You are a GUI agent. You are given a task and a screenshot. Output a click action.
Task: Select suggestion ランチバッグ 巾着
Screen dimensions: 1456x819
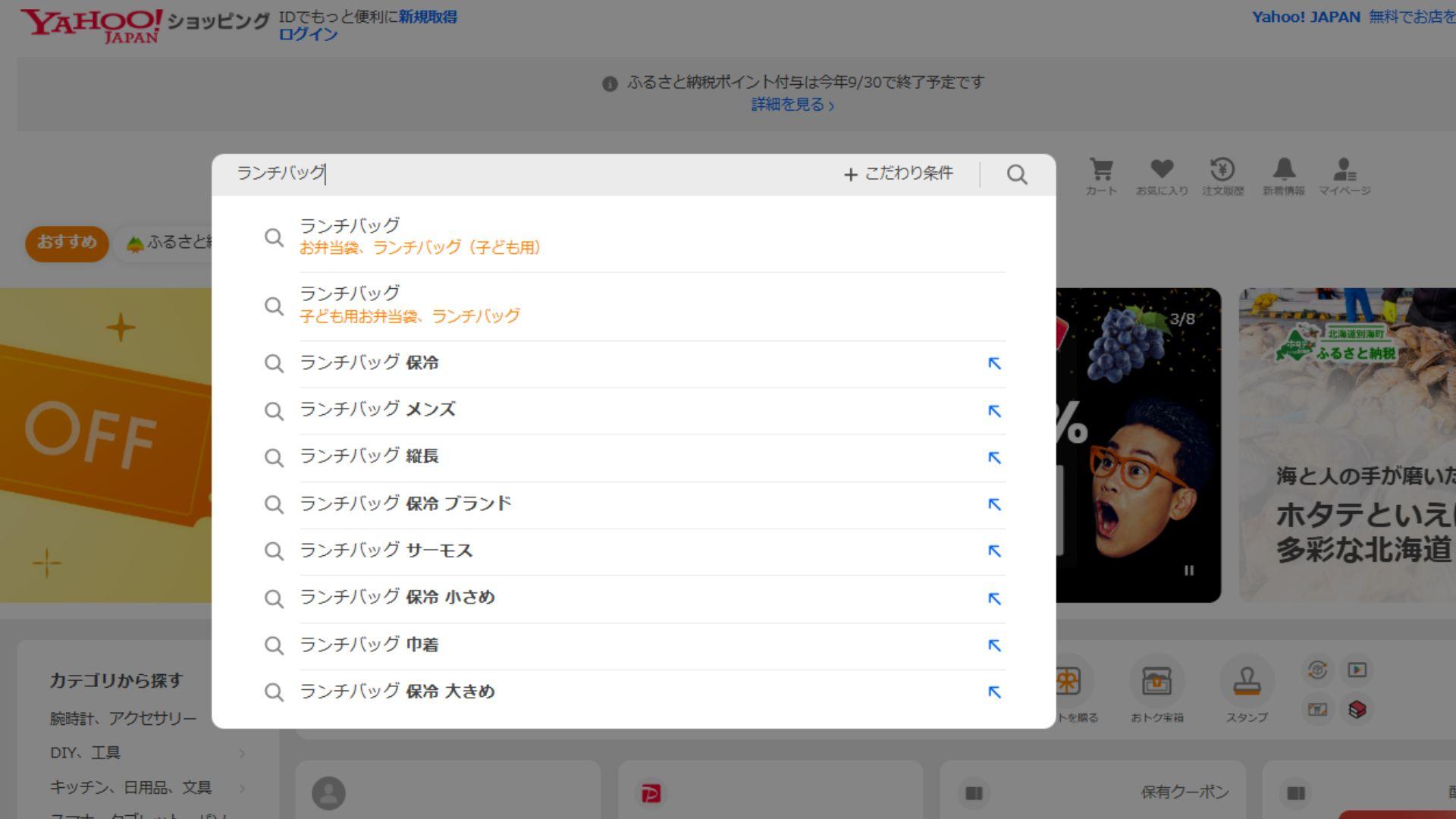tap(369, 645)
